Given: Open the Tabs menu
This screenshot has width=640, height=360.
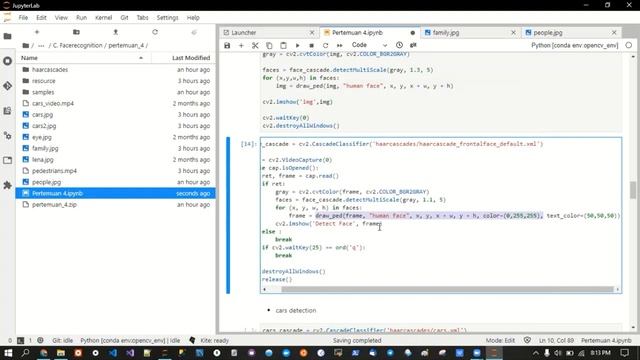Looking at the screenshot, I should click(142, 18).
